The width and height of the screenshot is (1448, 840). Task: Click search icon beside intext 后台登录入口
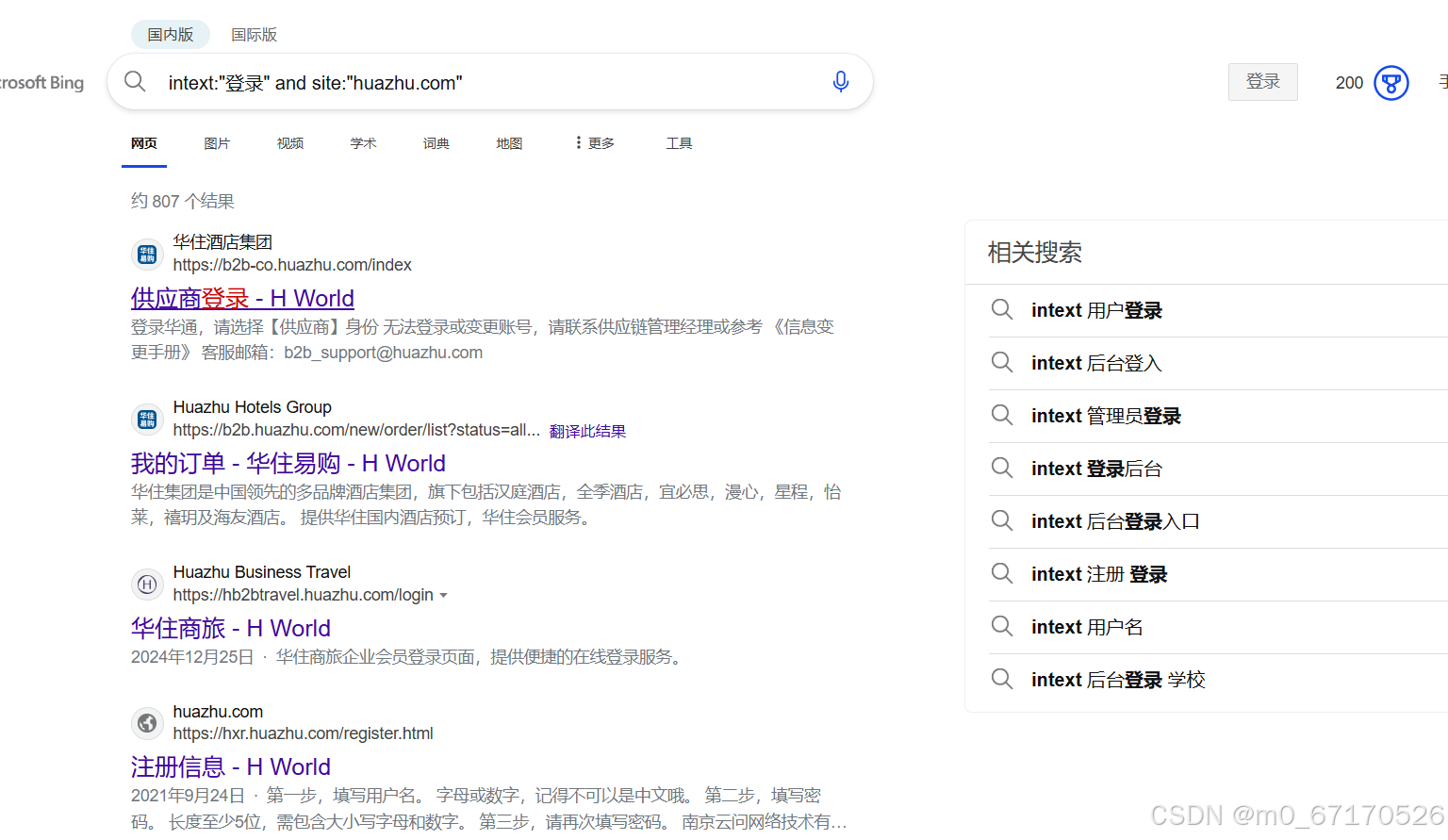click(x=1002, y=521)
